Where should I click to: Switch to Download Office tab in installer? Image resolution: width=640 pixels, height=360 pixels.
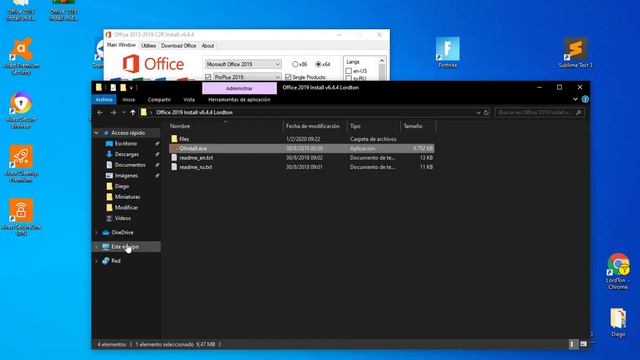[179, 46]
